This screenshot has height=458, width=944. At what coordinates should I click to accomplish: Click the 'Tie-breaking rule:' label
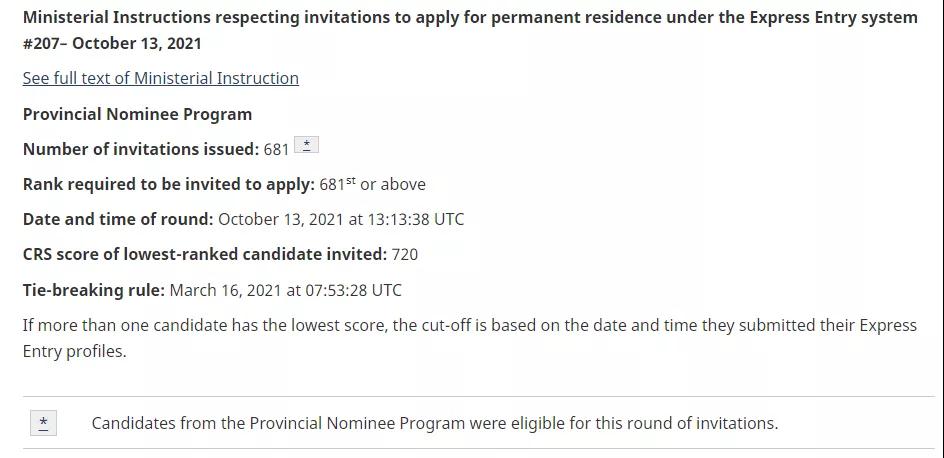click(x=94, y=291)
